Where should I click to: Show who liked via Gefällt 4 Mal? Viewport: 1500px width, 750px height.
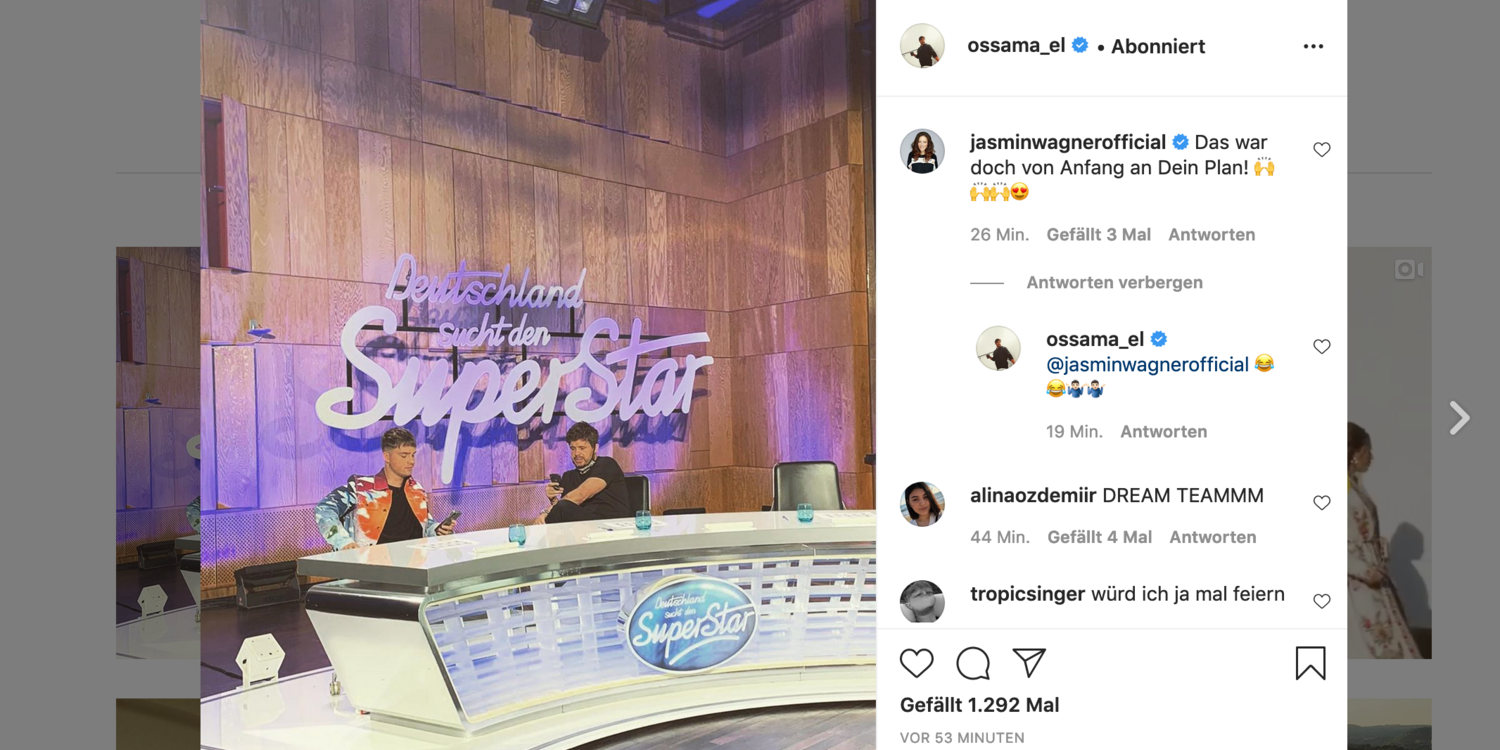[1099, 537]
